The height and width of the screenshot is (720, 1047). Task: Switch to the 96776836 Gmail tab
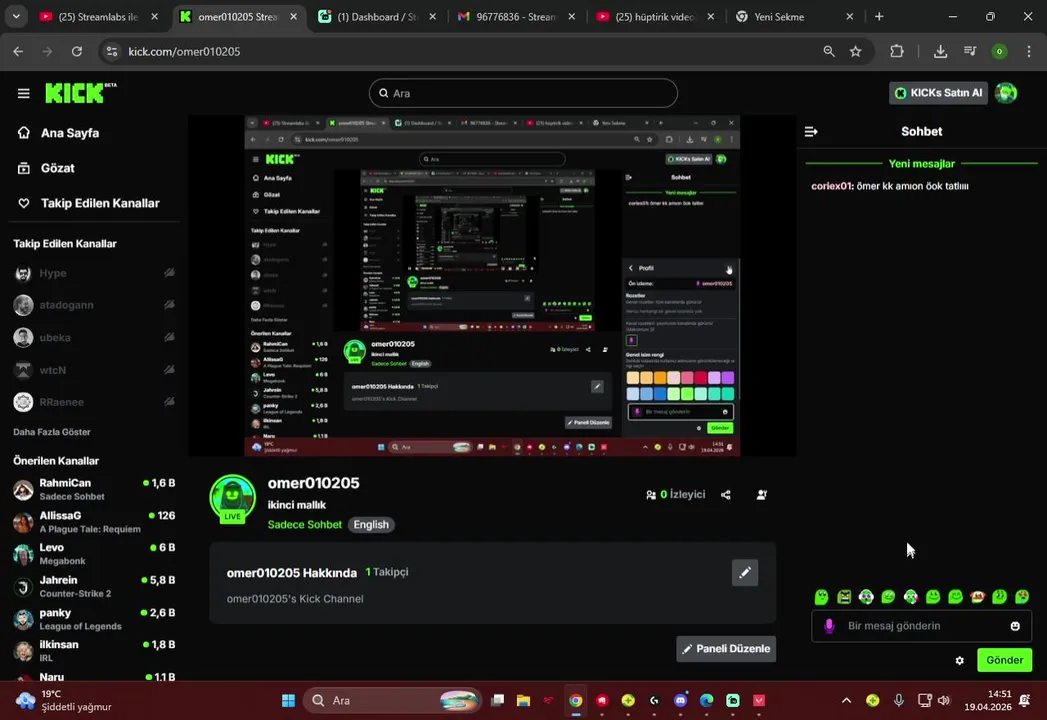click(x=516, y=17)
